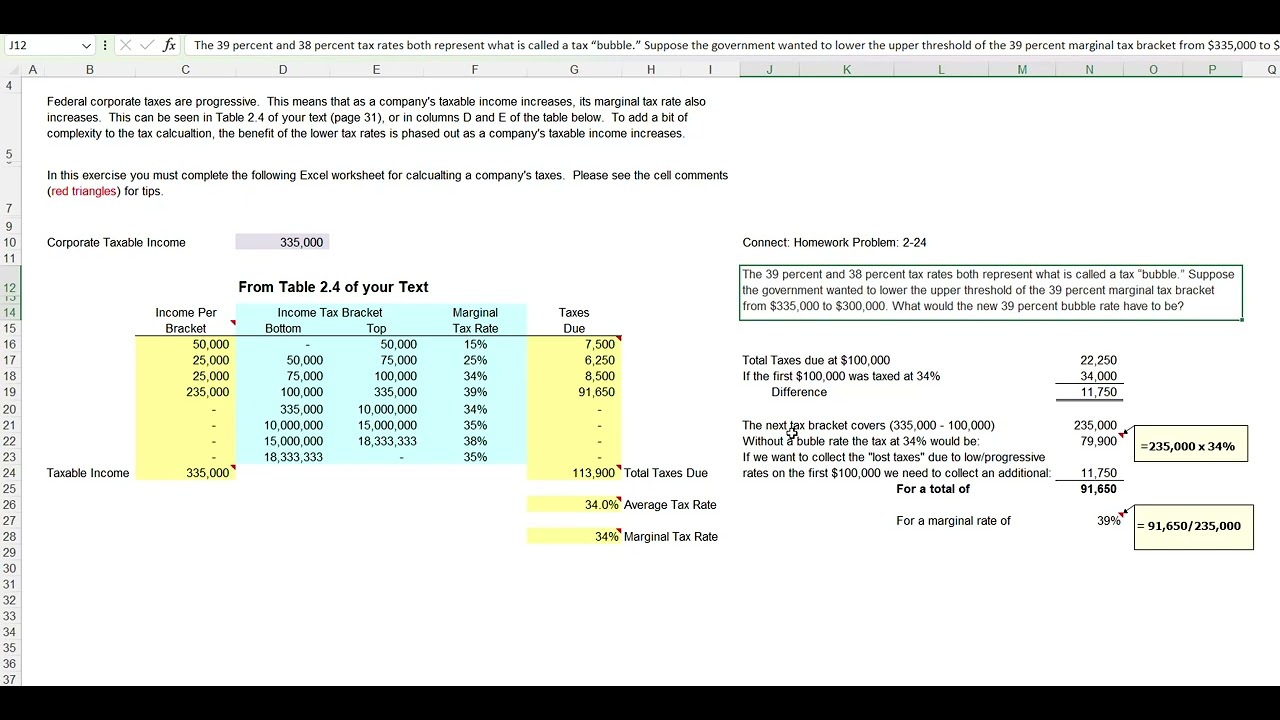Click inside the formula bar text
Screen dimensions: 1280x720
(735, 45)
